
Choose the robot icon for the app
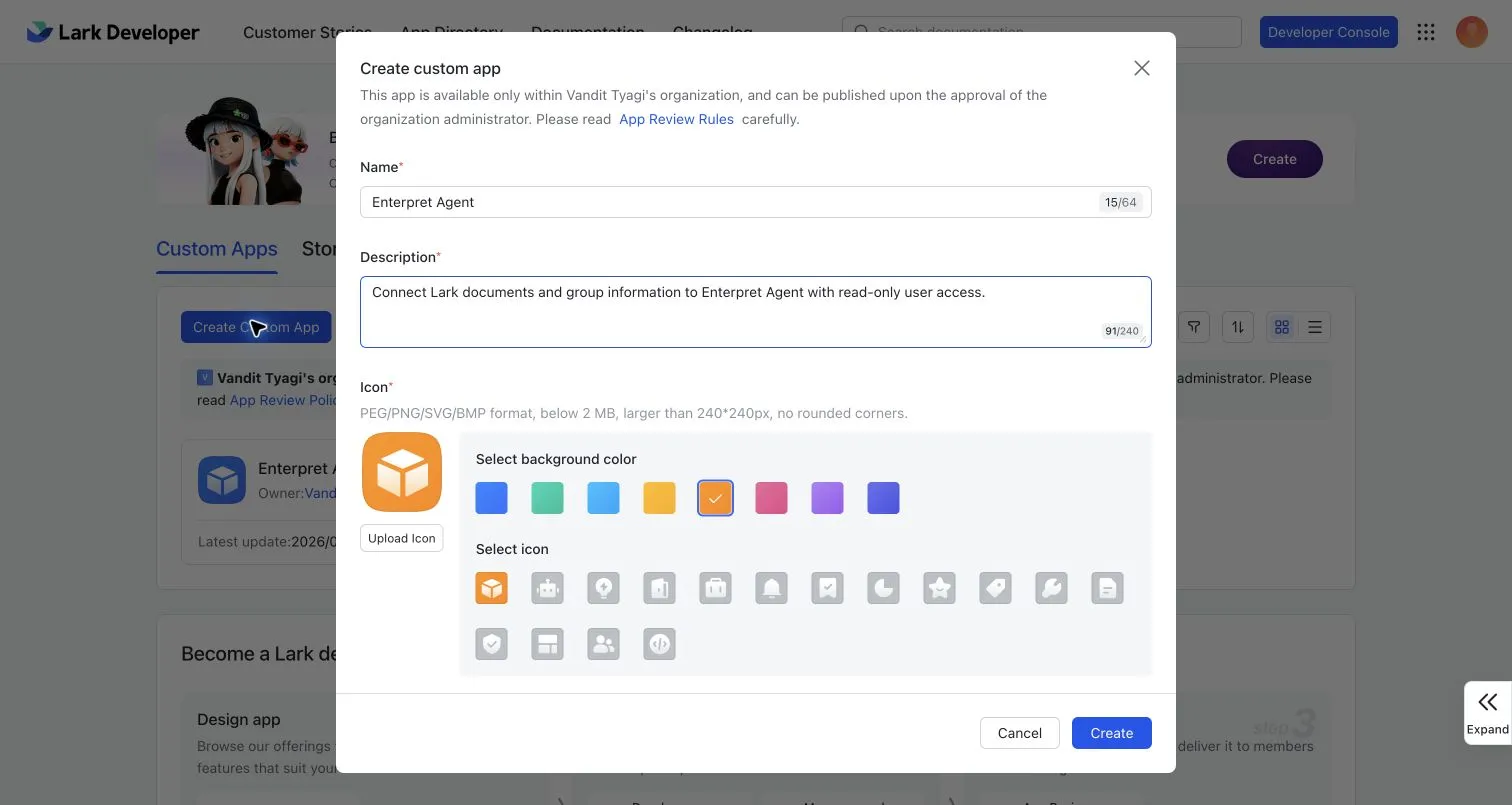pyautogui.click(x=548, y=588)
